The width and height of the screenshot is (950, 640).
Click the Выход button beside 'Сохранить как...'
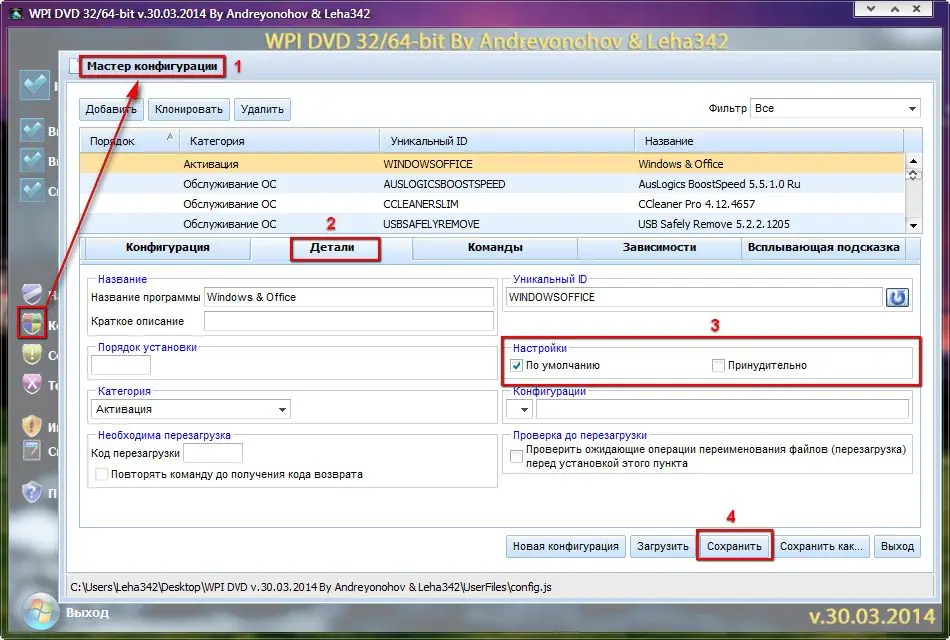pos(897,546)
